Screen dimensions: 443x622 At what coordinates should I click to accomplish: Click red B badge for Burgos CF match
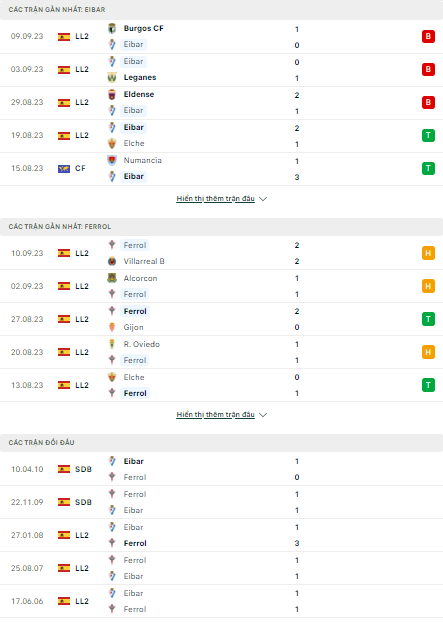(x=428, y=36)
